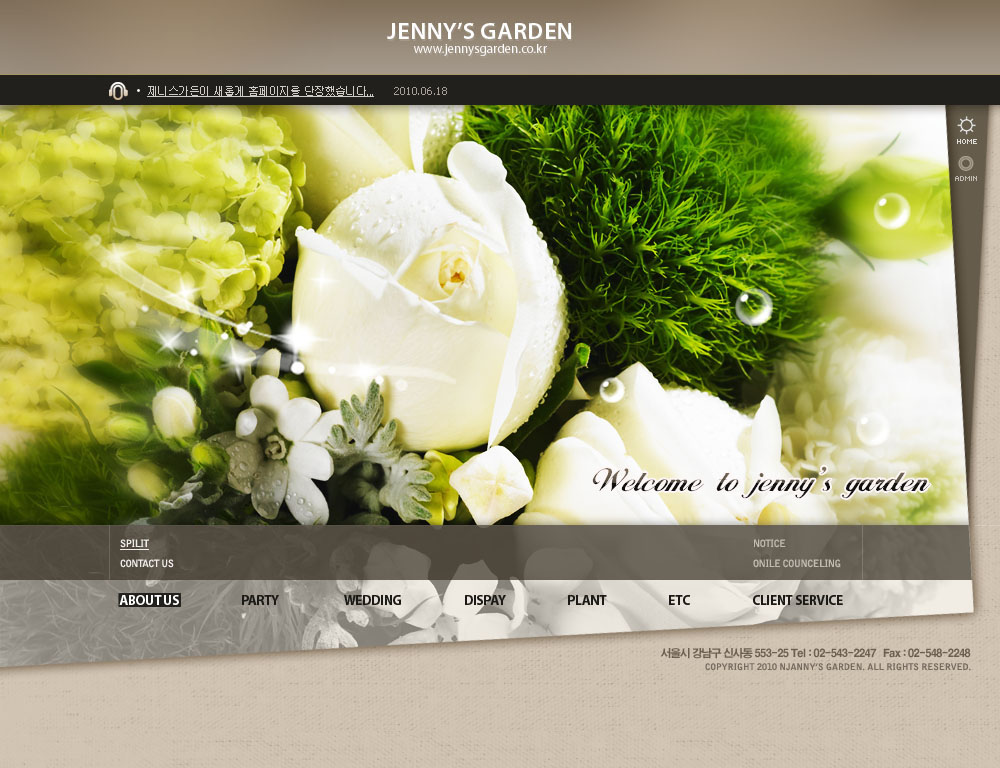The height and width of the screenshot is (768, 1000).
Task: Click the headphone icon in news bar
Action: 118,91
